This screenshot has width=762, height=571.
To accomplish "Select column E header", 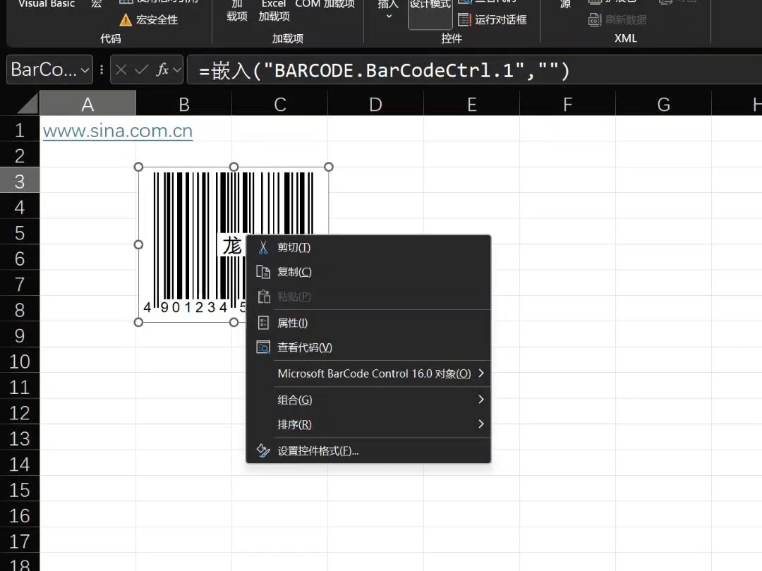I will pos(471,104).
